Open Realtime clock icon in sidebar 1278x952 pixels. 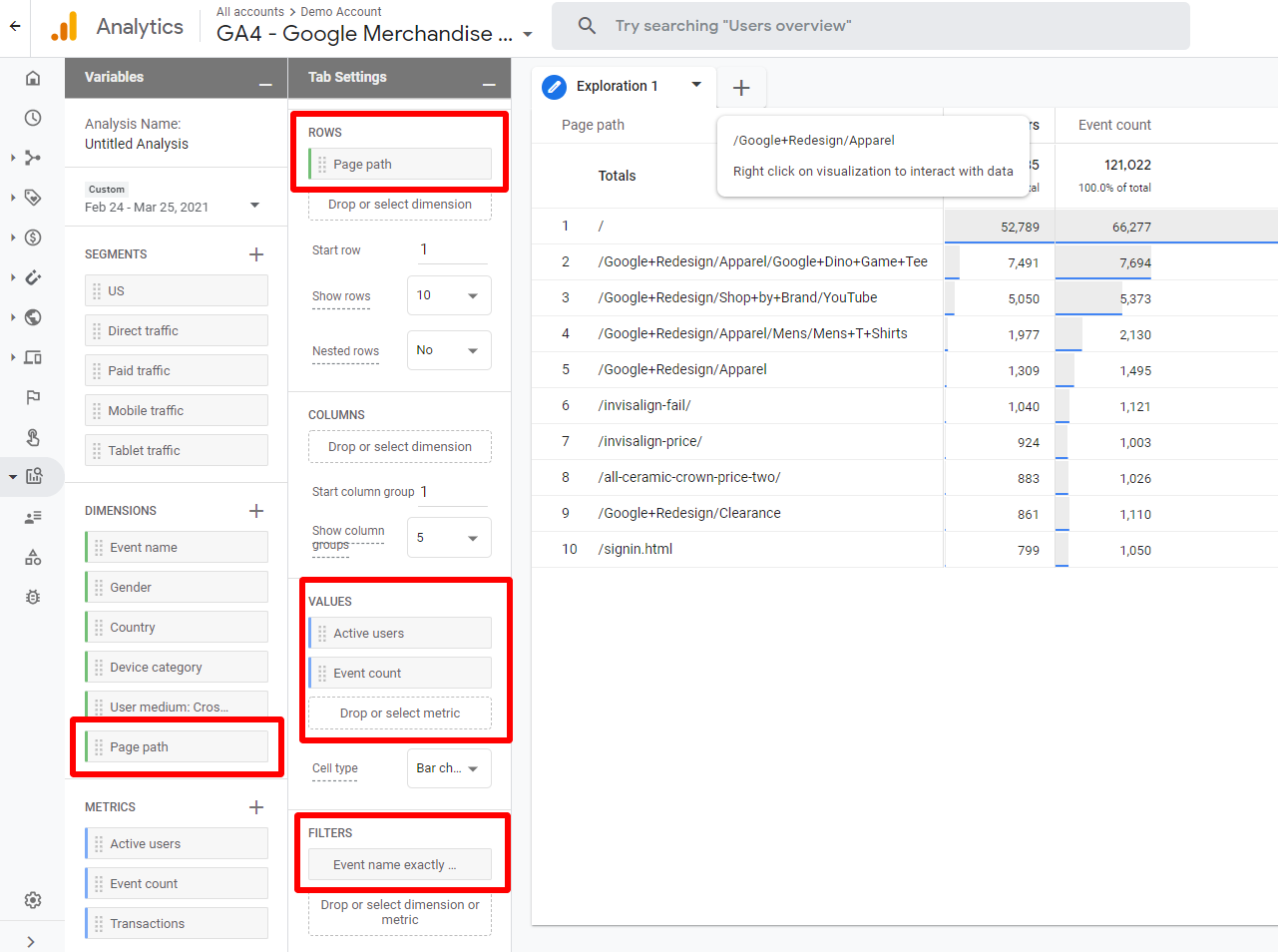pyautogui.click(x=33, y=118)
